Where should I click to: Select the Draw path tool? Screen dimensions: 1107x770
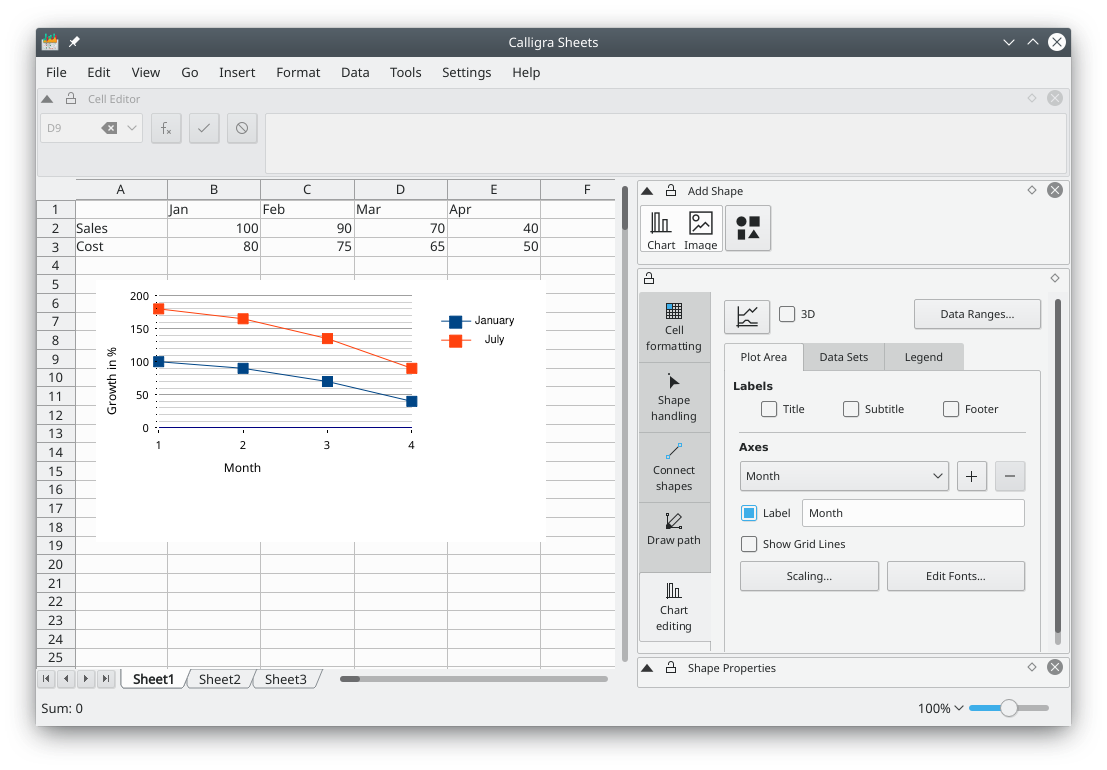point(674,531)
